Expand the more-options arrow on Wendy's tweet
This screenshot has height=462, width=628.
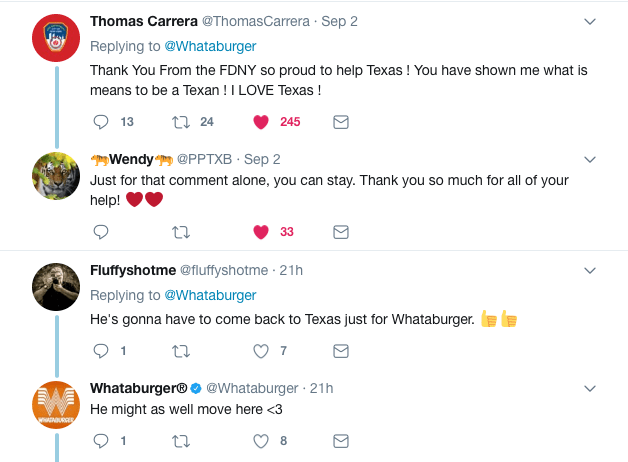click(x=590, y=159)
